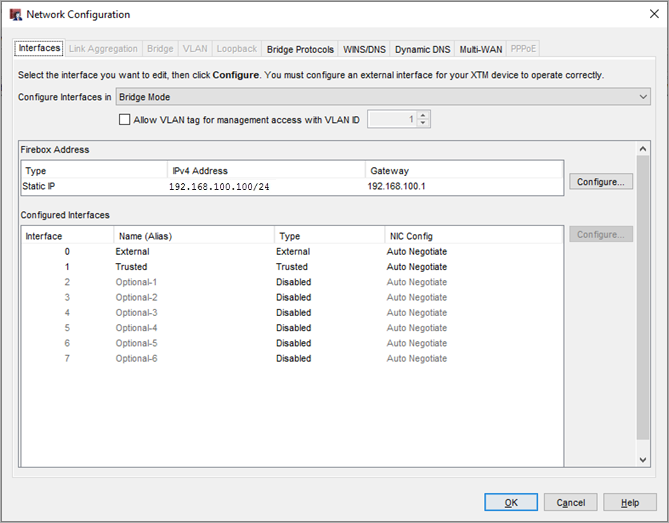Viewport: 669px width, 523px height.
Task: Go to the Dynamic DNS tab
Action: tap(424, 49)
